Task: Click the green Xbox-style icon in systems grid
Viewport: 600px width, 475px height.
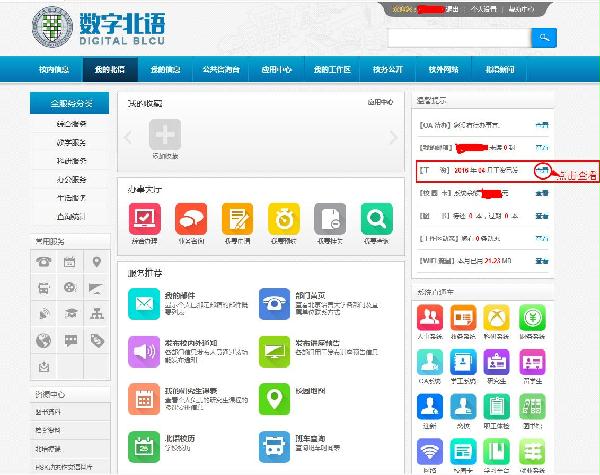Action: pyautogui.click(x=496, y=316)
